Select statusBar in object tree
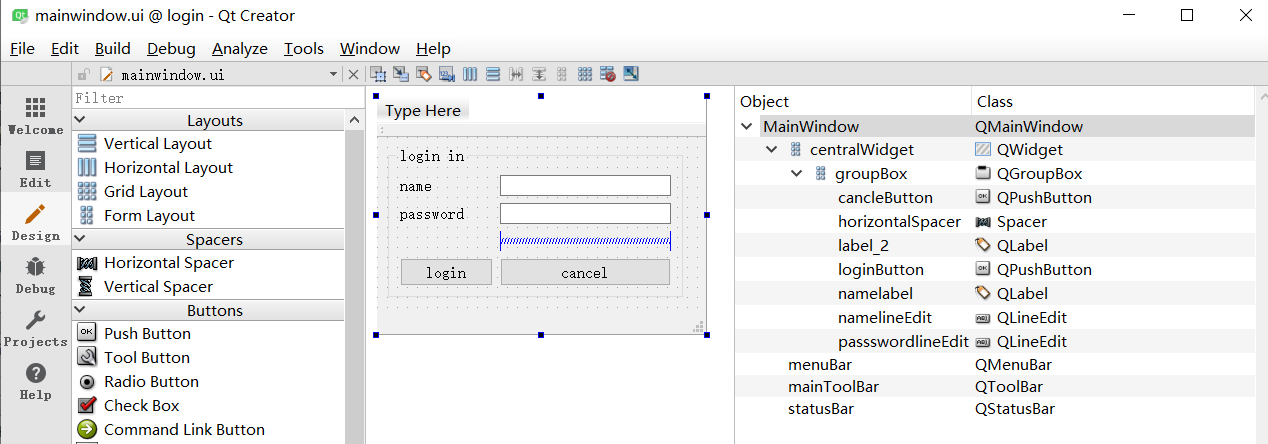Screen dimensions: 1268x444 pyautogui.click(x=821, y=409)
